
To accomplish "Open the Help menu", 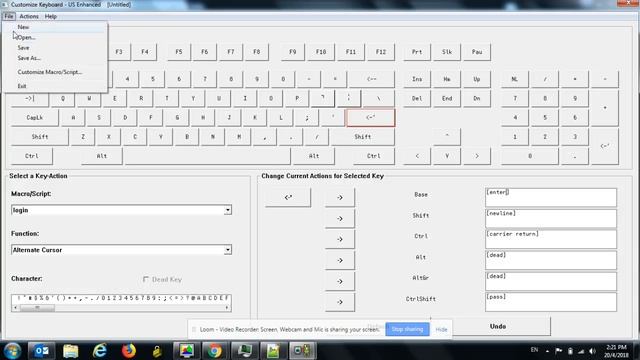I will click(51, 16).
